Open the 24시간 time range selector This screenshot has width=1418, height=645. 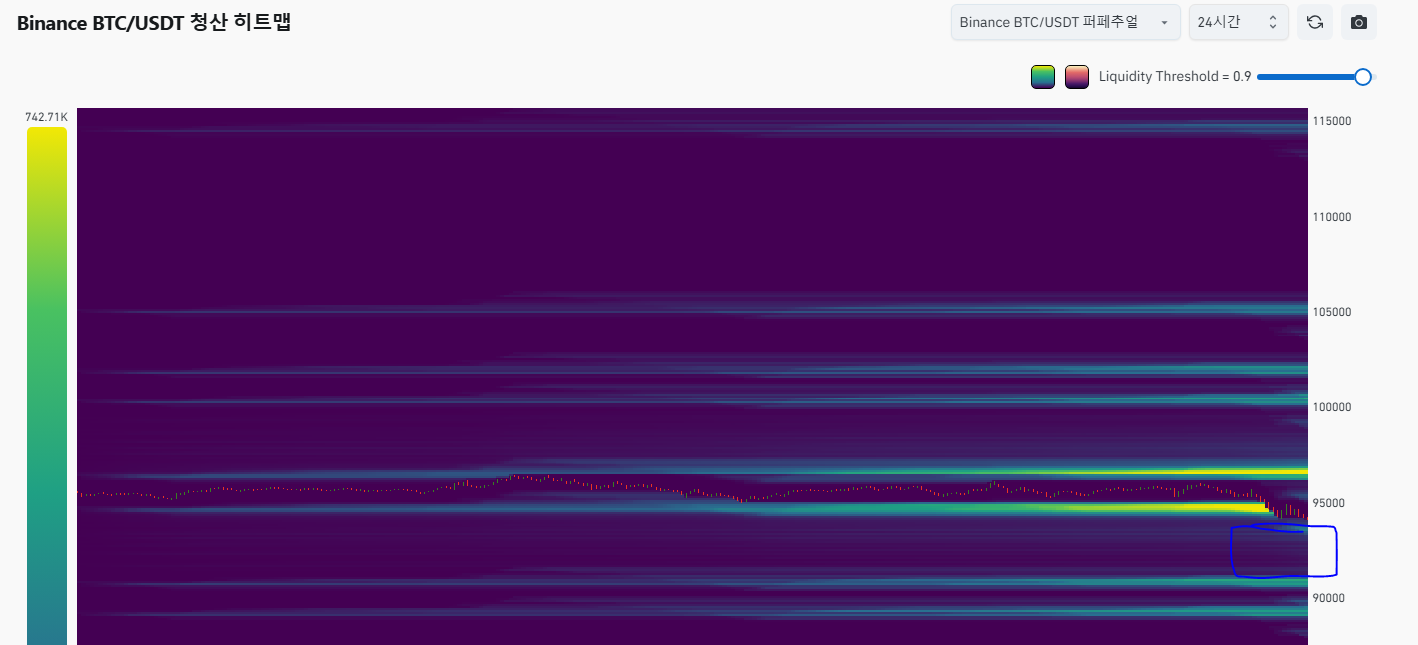click(1238, 22)
